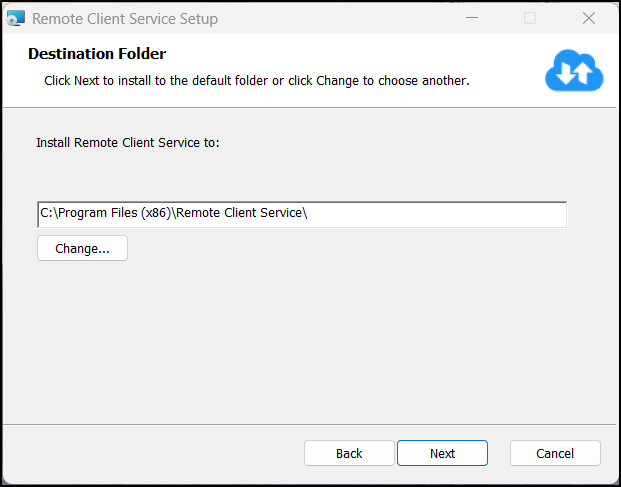Close the setup window with the X

(589, 18)
